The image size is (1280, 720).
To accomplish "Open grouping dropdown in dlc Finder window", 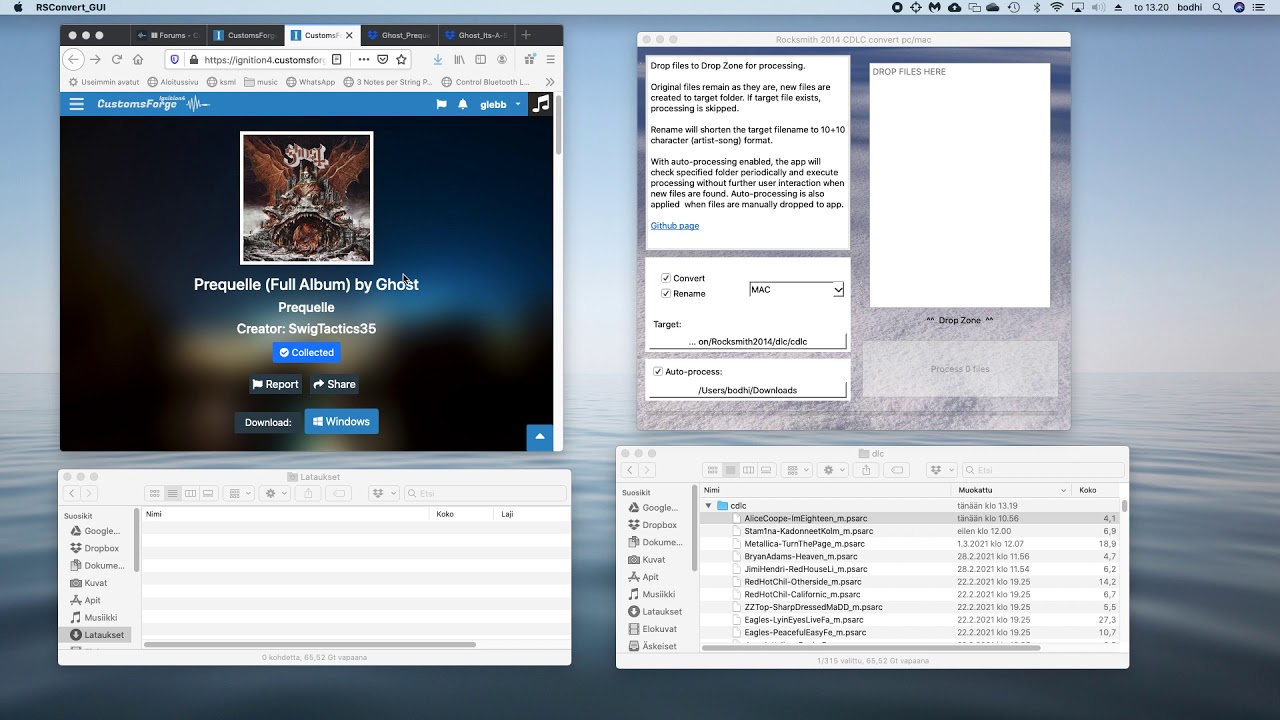I will (x=798, y=470).
